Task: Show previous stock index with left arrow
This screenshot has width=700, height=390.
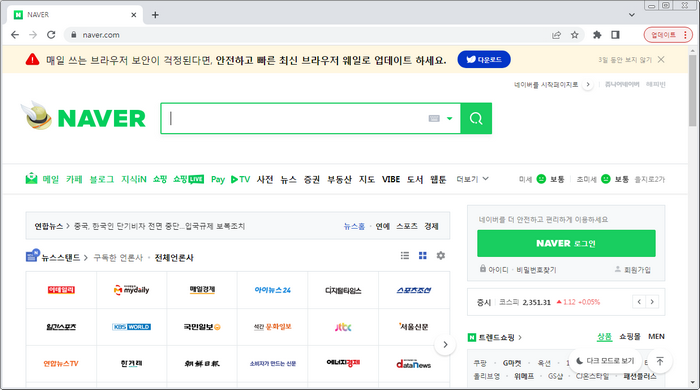Action: (639, 302)
